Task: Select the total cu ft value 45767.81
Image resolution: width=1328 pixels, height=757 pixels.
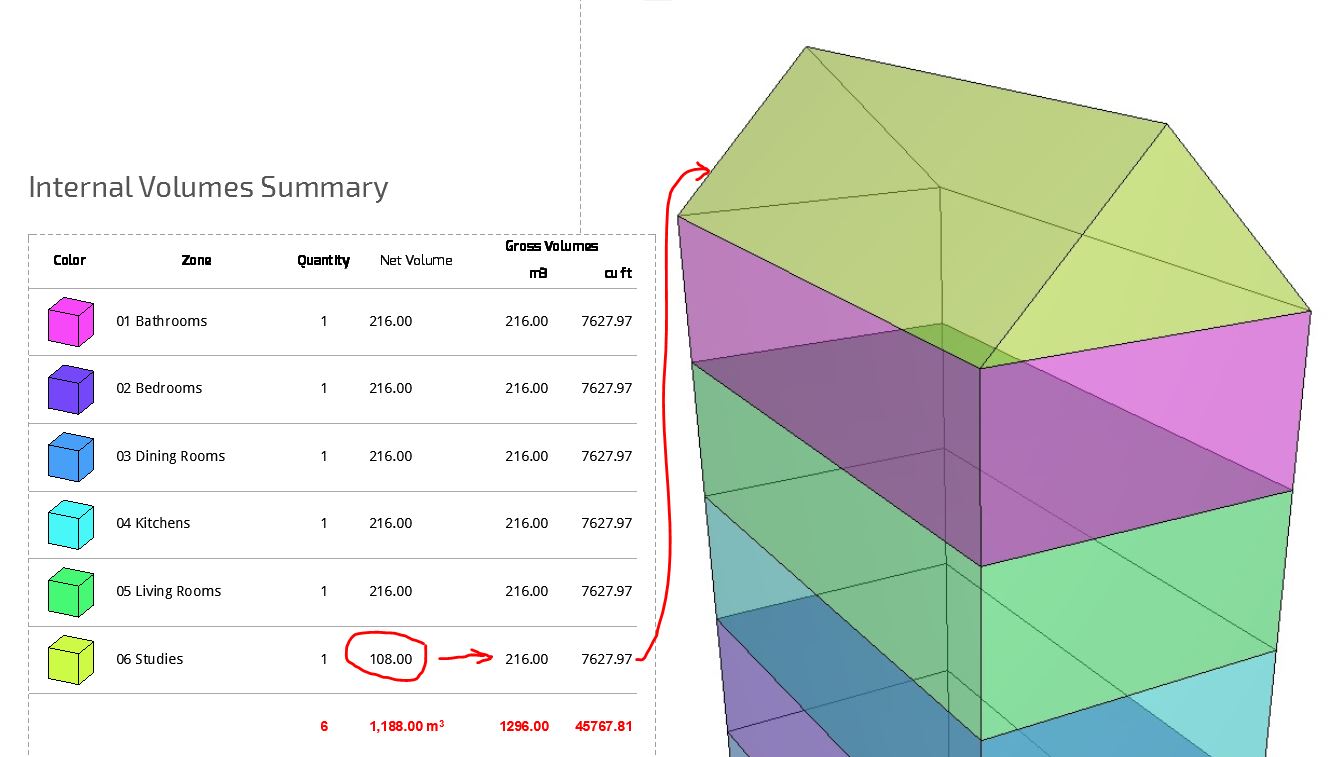Action: (x=603, y=726)
